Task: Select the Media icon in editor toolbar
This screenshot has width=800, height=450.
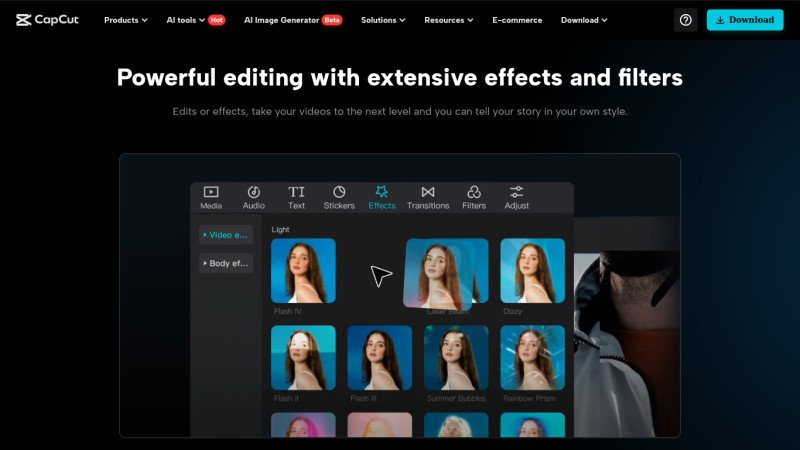Action: (211, 192)
